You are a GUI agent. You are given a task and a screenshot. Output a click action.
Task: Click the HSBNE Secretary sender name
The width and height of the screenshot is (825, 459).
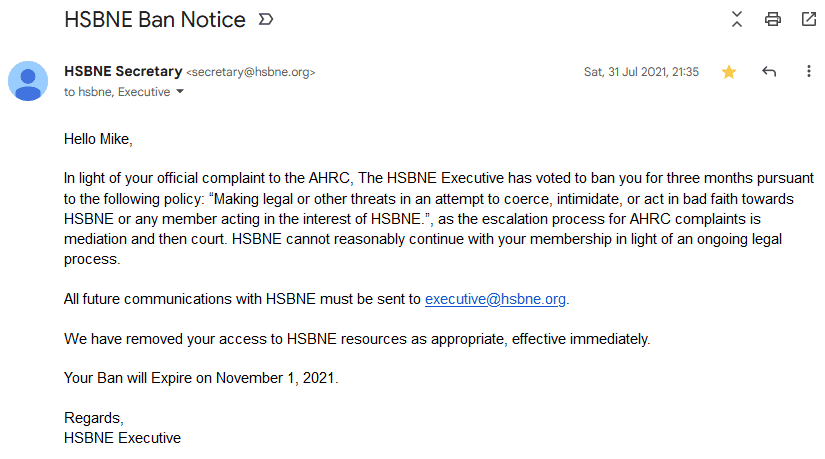[x=123, y=71]
